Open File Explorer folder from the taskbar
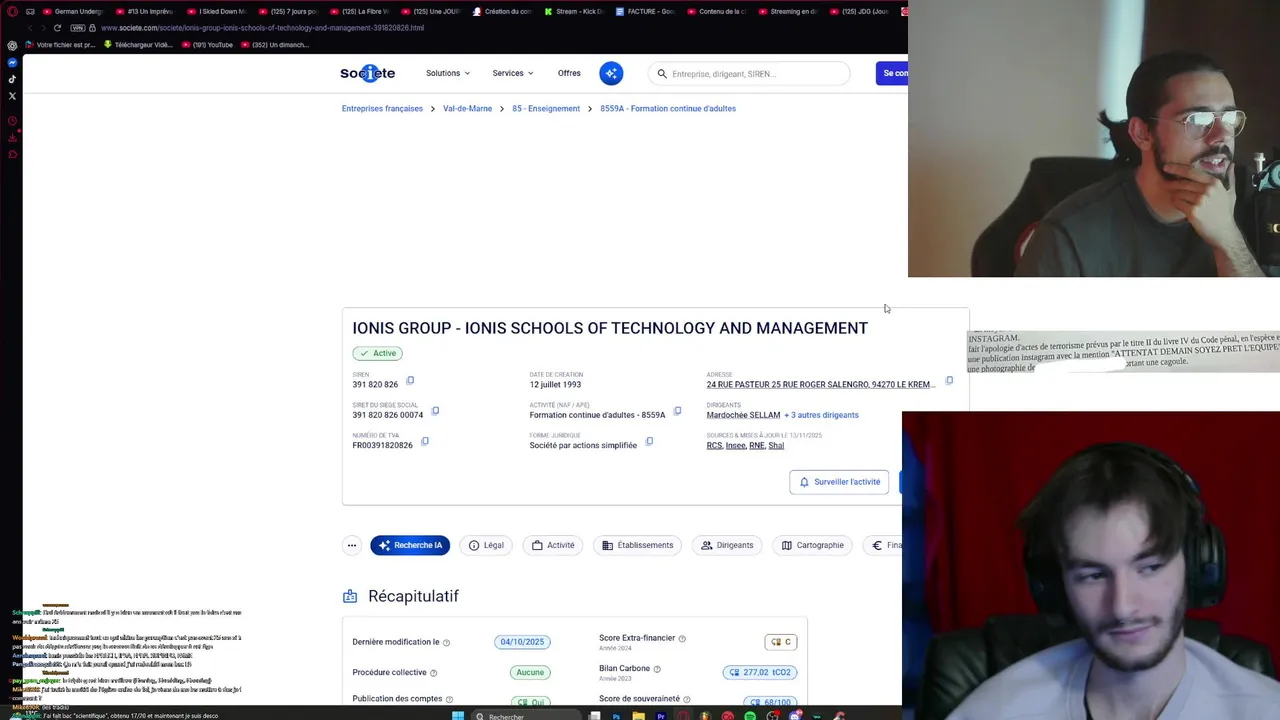Screen dimensions: 1280x720 coord(638,716)
